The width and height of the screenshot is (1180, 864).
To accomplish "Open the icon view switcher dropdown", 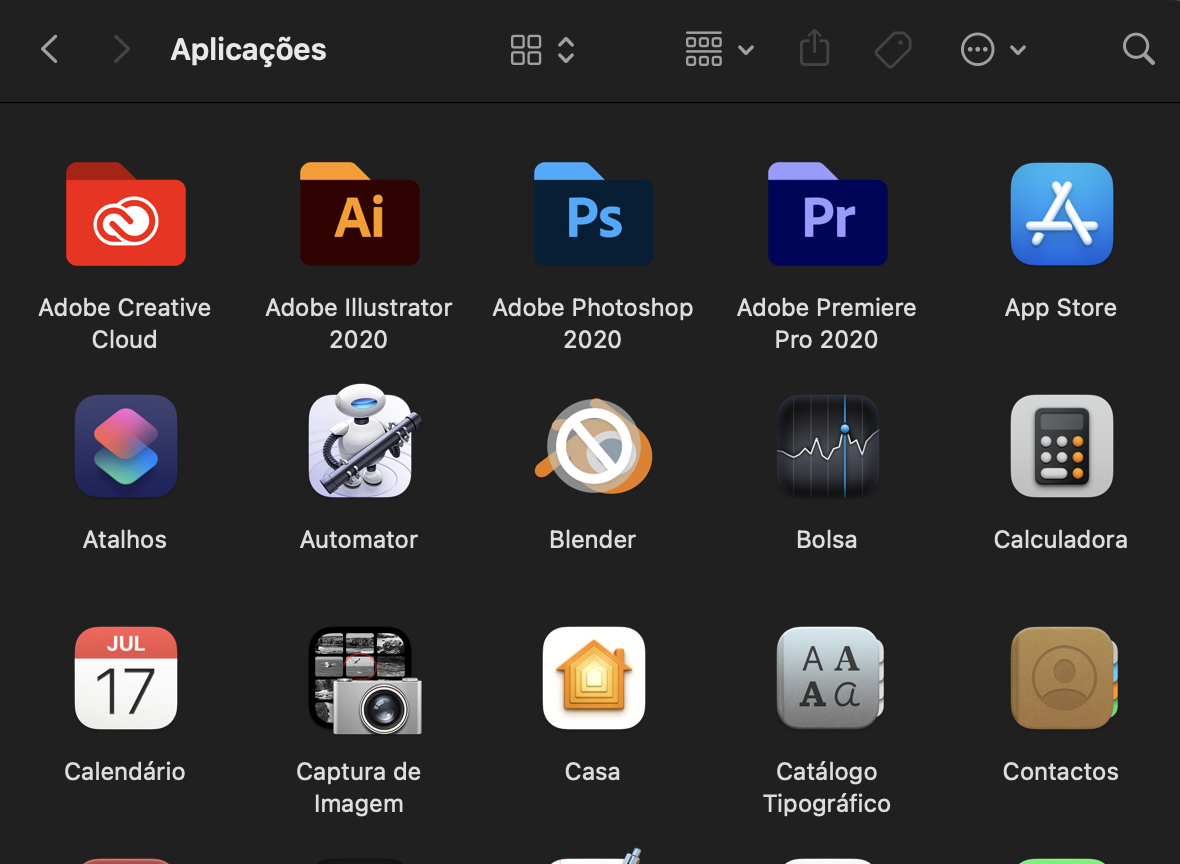I will point(542,50).
